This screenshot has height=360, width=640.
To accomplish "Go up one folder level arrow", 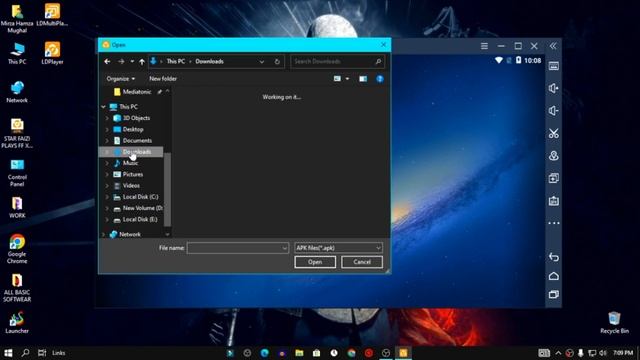I will (142, 62).
